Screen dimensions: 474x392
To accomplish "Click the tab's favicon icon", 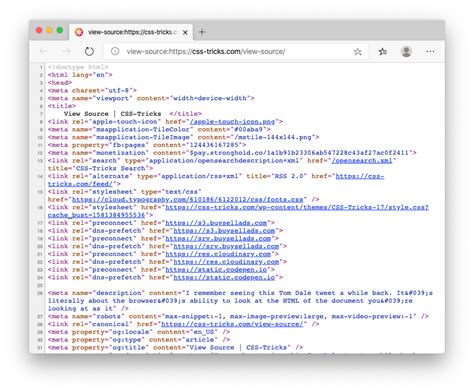I will pyautogui.click(x=79, y=32).
